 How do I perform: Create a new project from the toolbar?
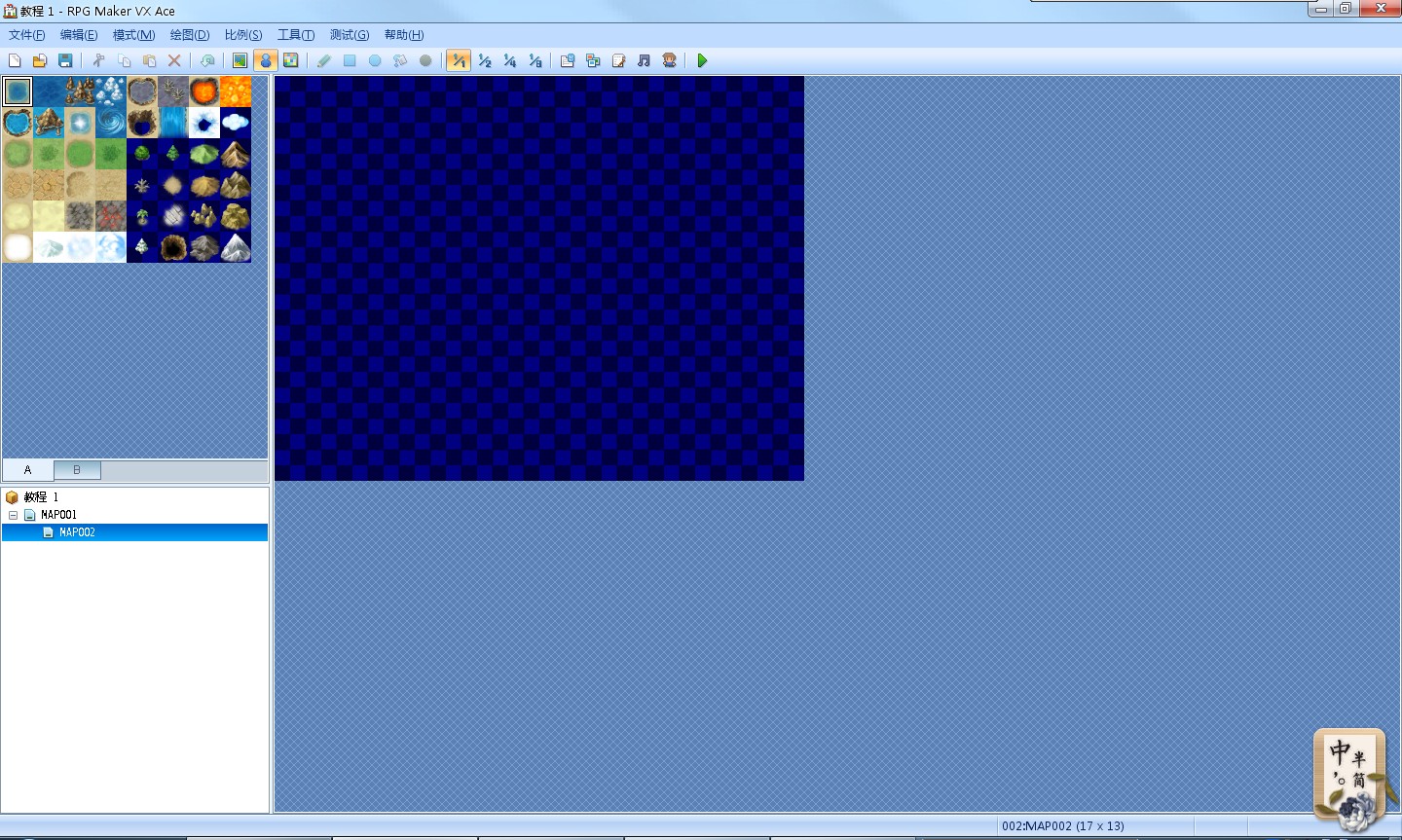tap(15, 60)
